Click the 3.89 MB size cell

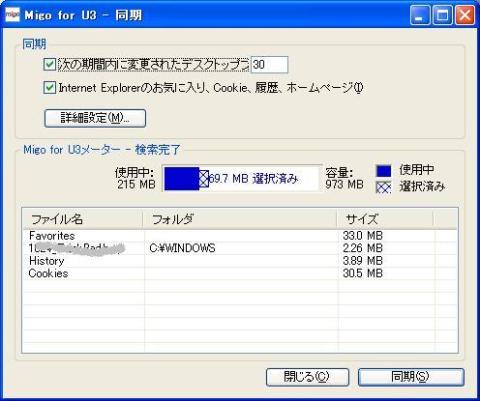coord(363,261)
